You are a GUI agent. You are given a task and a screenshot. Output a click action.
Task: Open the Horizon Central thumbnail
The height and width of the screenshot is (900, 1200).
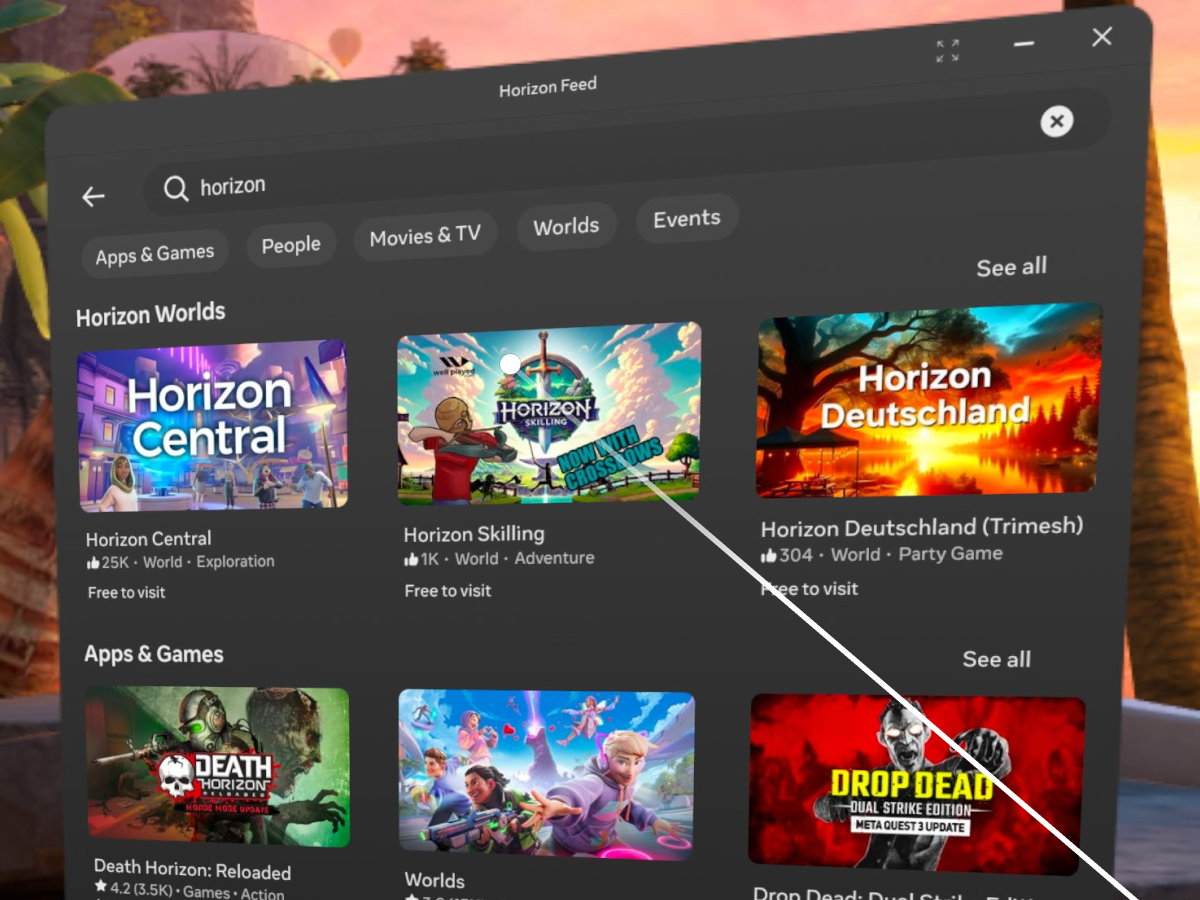(213, 425)
